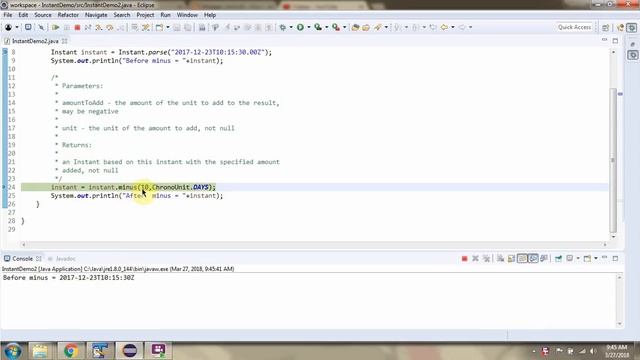Open Chrome from the taskbar
This screenshot has height=360, width=640.
point(71,351)
